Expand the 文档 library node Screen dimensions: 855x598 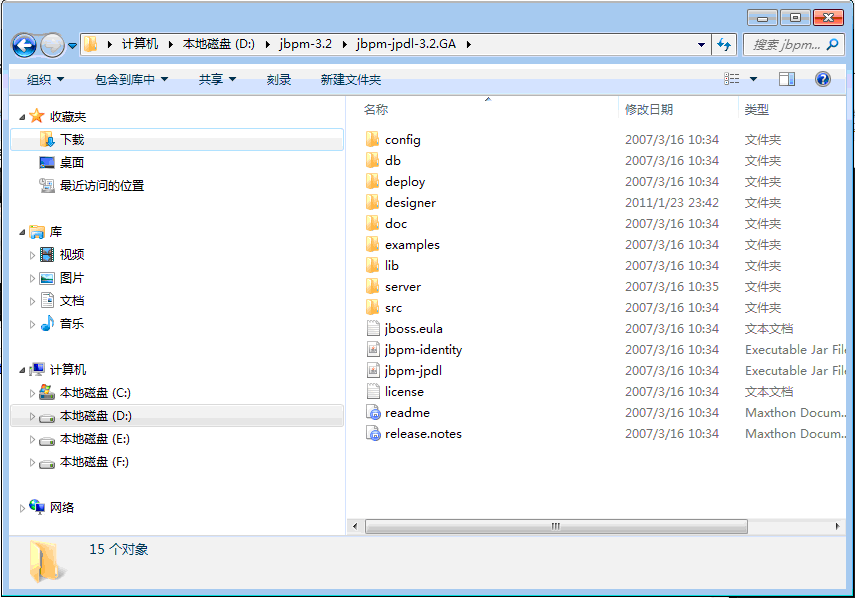click(x=32, y=301)
